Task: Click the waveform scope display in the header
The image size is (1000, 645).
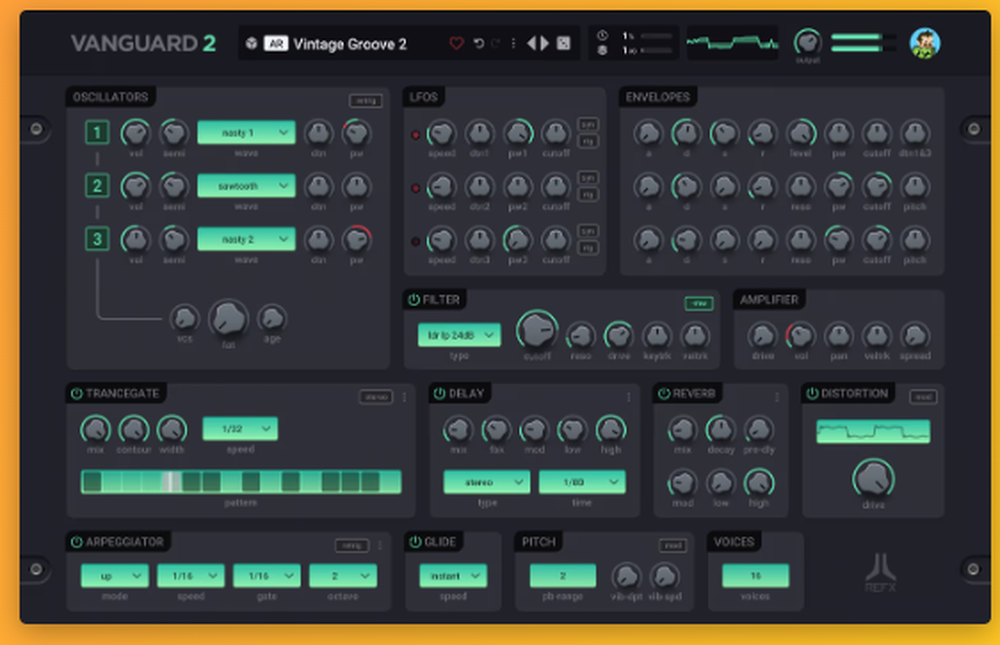Action: (x=732, y=43)
